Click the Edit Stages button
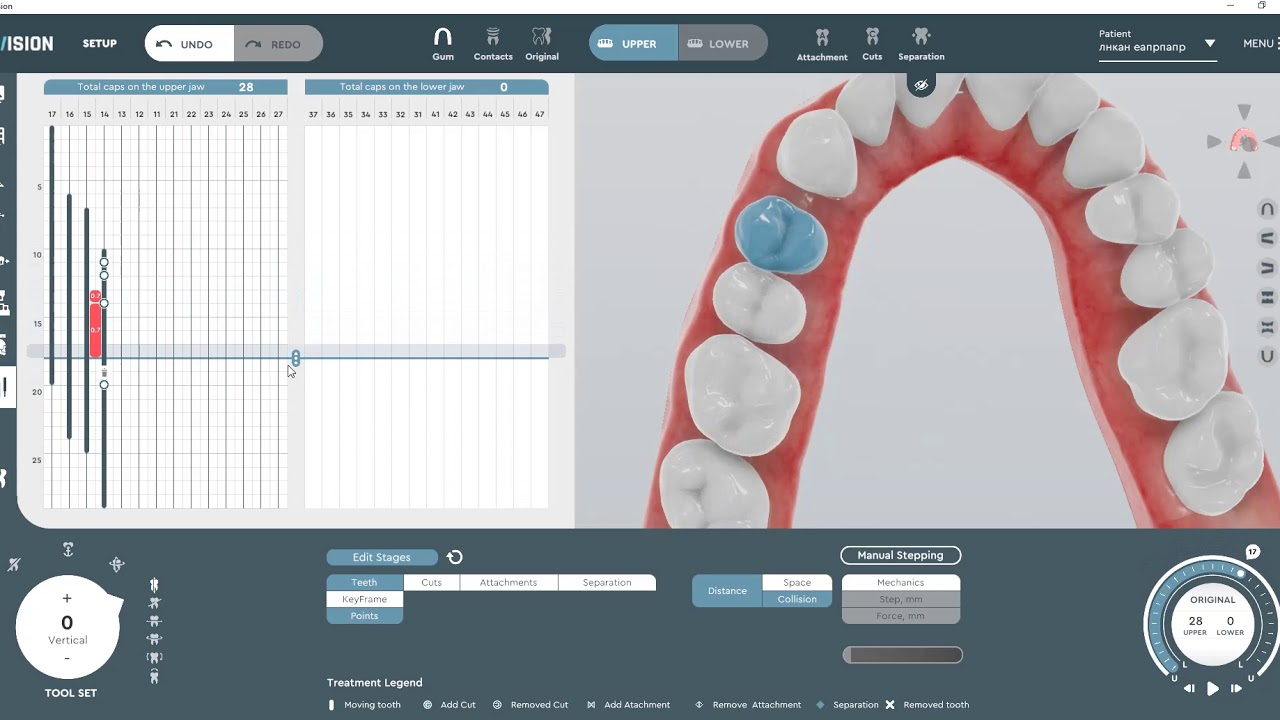Viewport: 1280px width, 720px height. tap(382, 557)
